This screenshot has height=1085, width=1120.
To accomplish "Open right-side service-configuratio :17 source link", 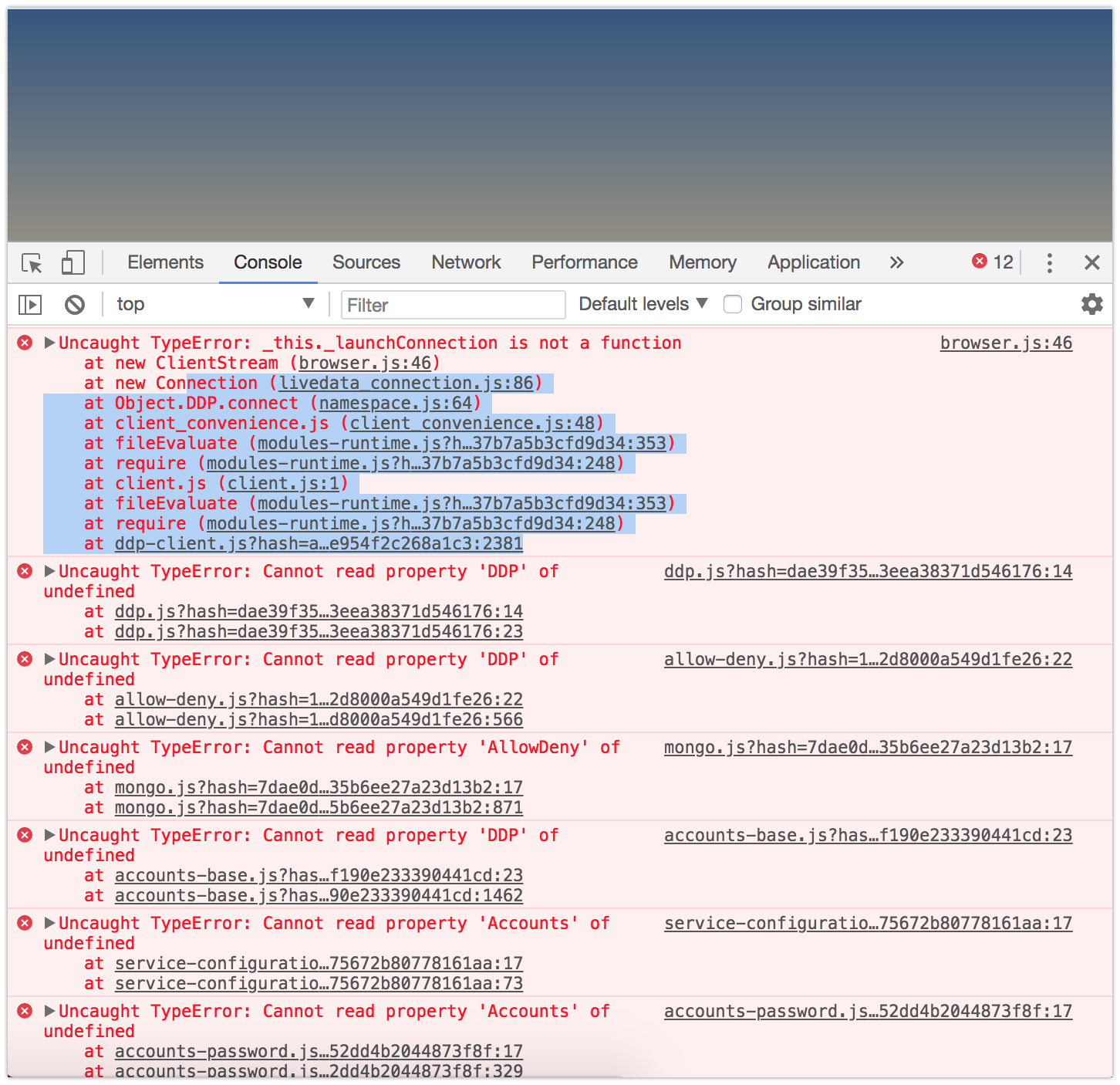I will [x=868, y=923].
